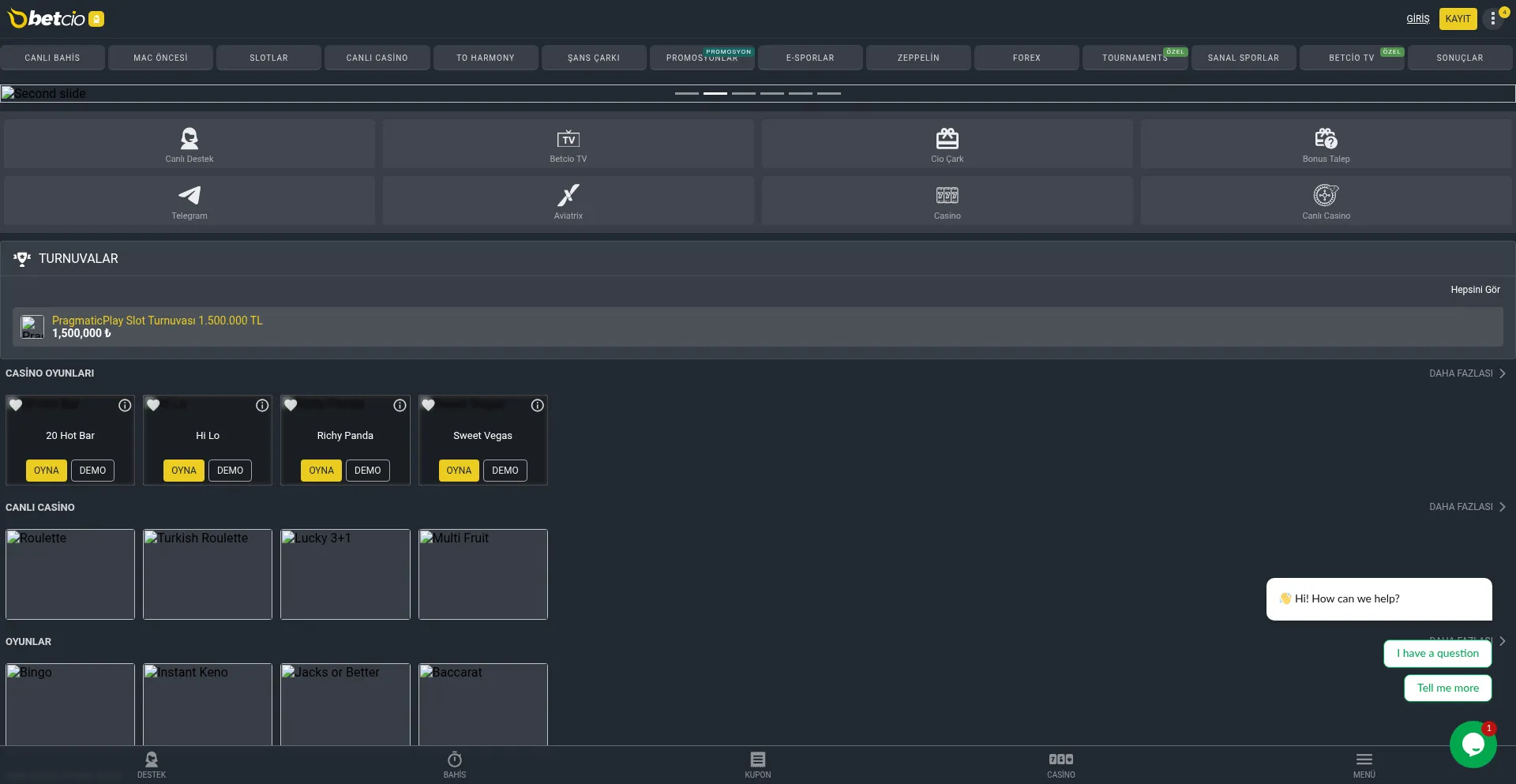Select the Şans Çarkı menu tab
The image size is (1516, 784).
pos(593,58)
